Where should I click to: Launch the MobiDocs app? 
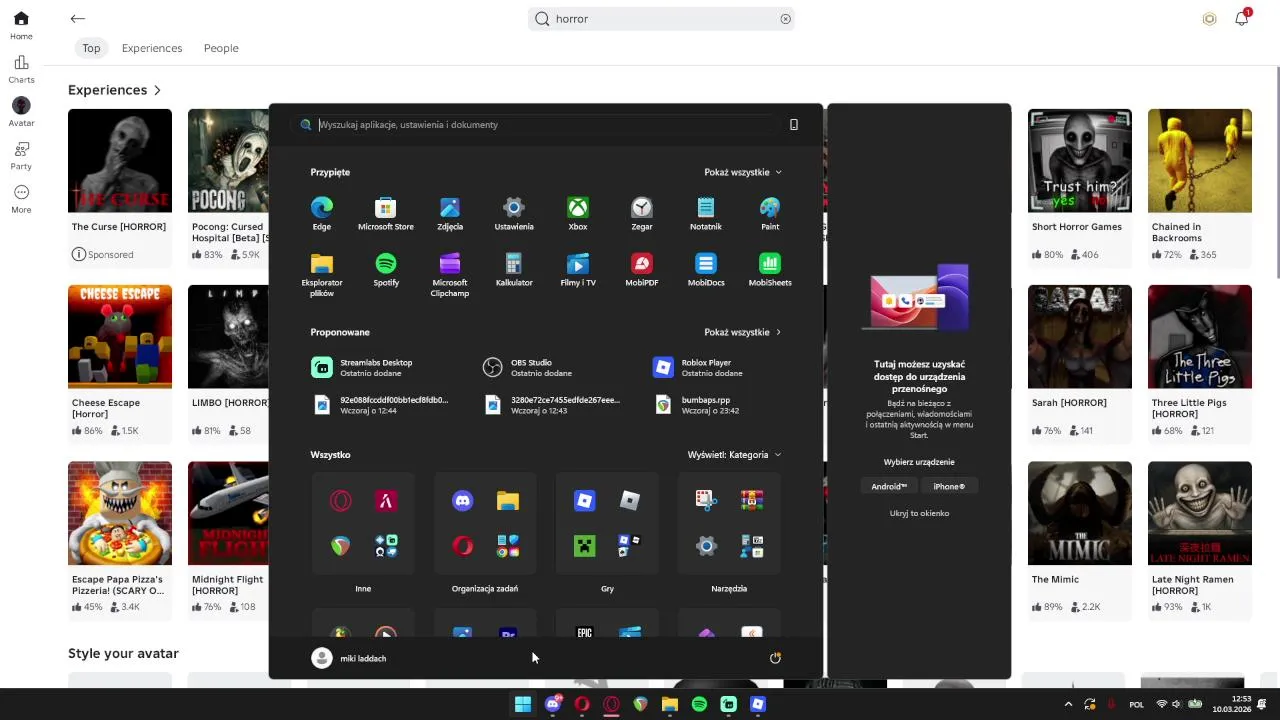tap(705, 270)
